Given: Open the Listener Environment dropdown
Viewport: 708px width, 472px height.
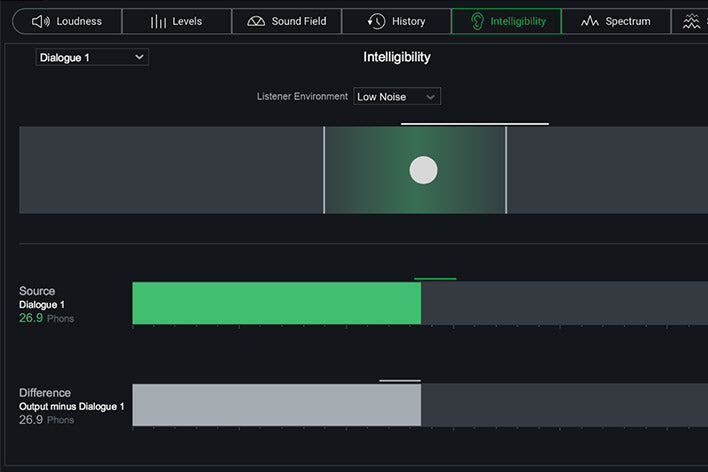Looking at the screenshot, I should [x=397, y=96].
